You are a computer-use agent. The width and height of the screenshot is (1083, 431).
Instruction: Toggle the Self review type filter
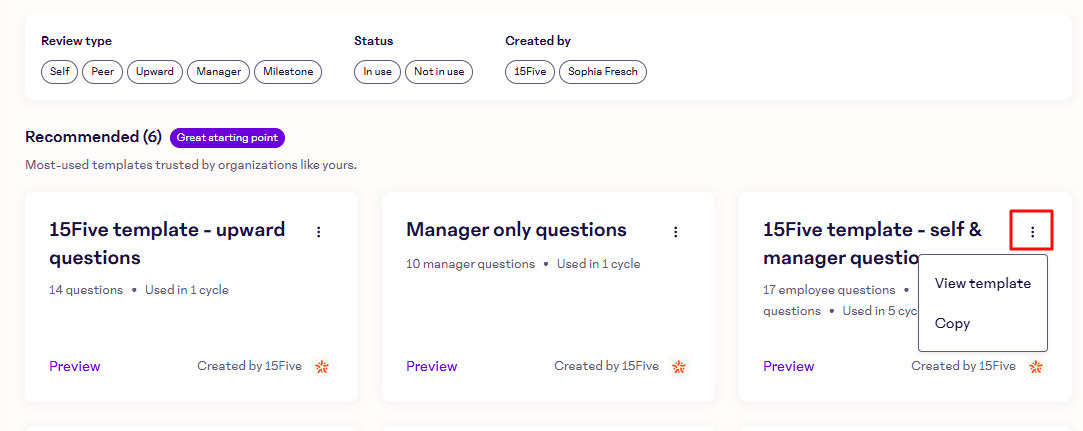pos(59,72)
